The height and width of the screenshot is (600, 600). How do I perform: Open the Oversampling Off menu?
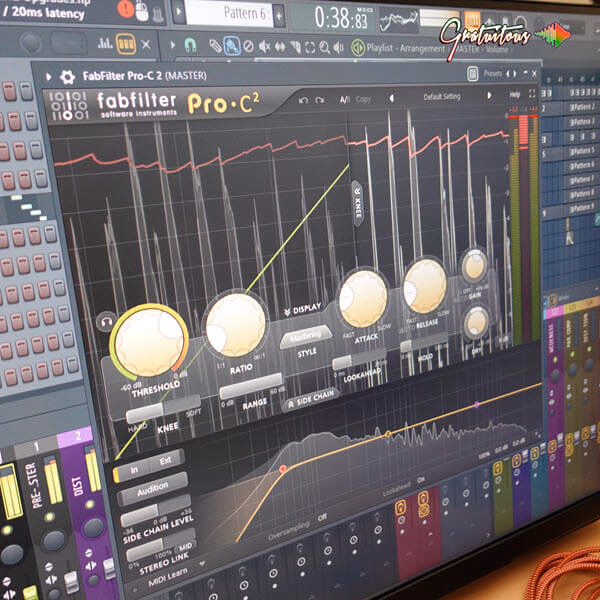[x=322, y=518]
